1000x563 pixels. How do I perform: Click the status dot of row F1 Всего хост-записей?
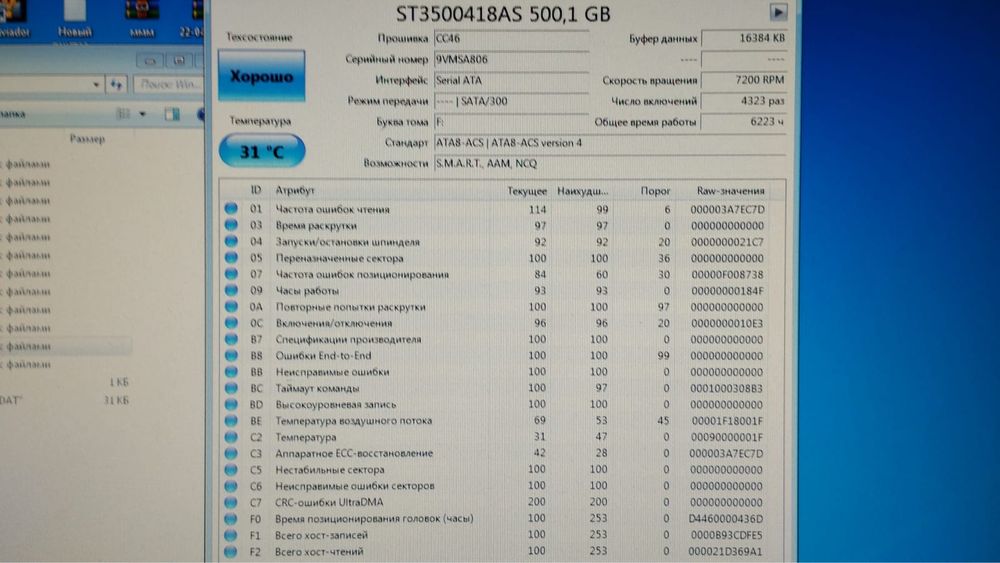click(231, 535)
